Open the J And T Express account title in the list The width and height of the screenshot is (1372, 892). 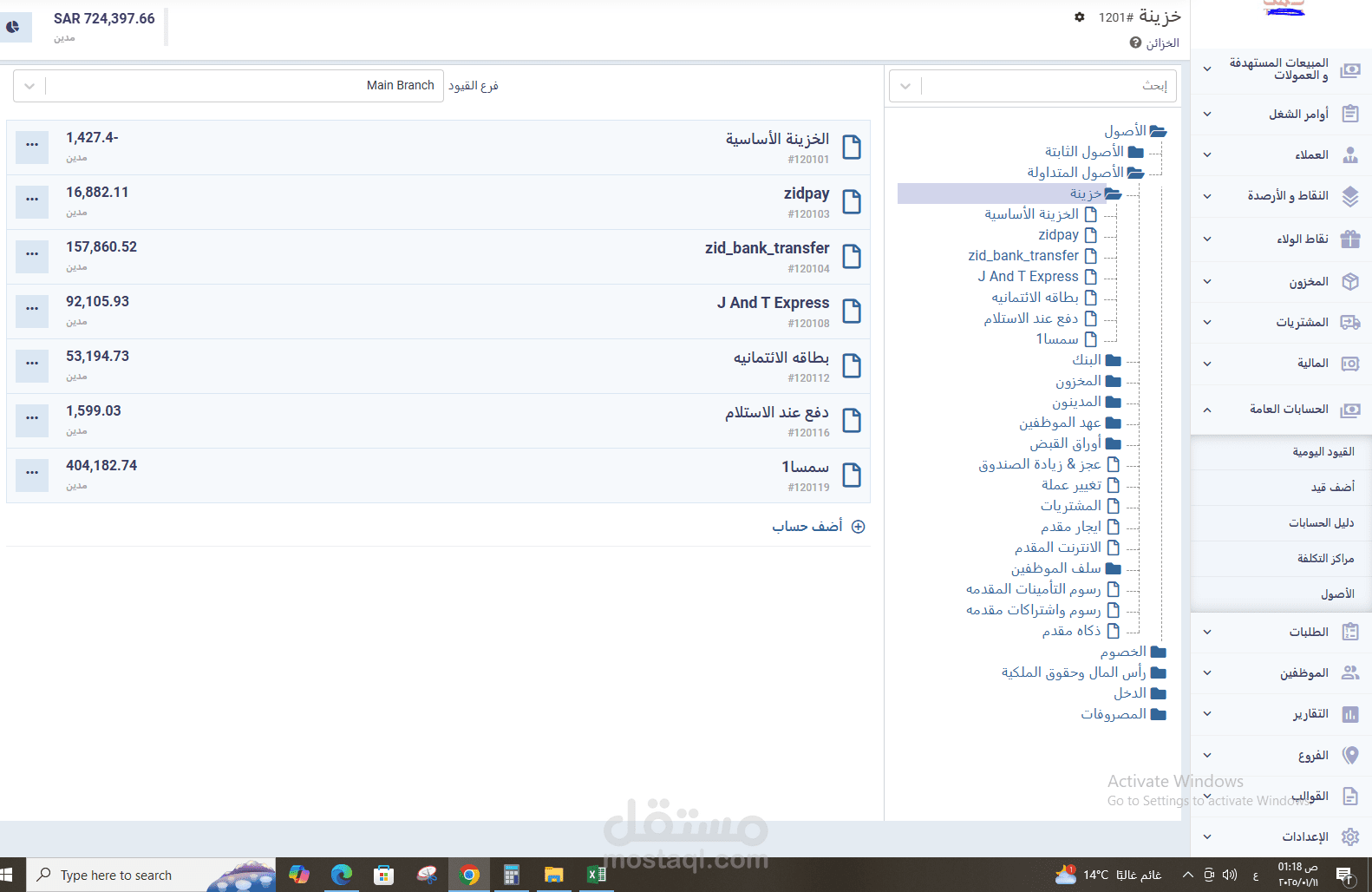pos(773,303)
